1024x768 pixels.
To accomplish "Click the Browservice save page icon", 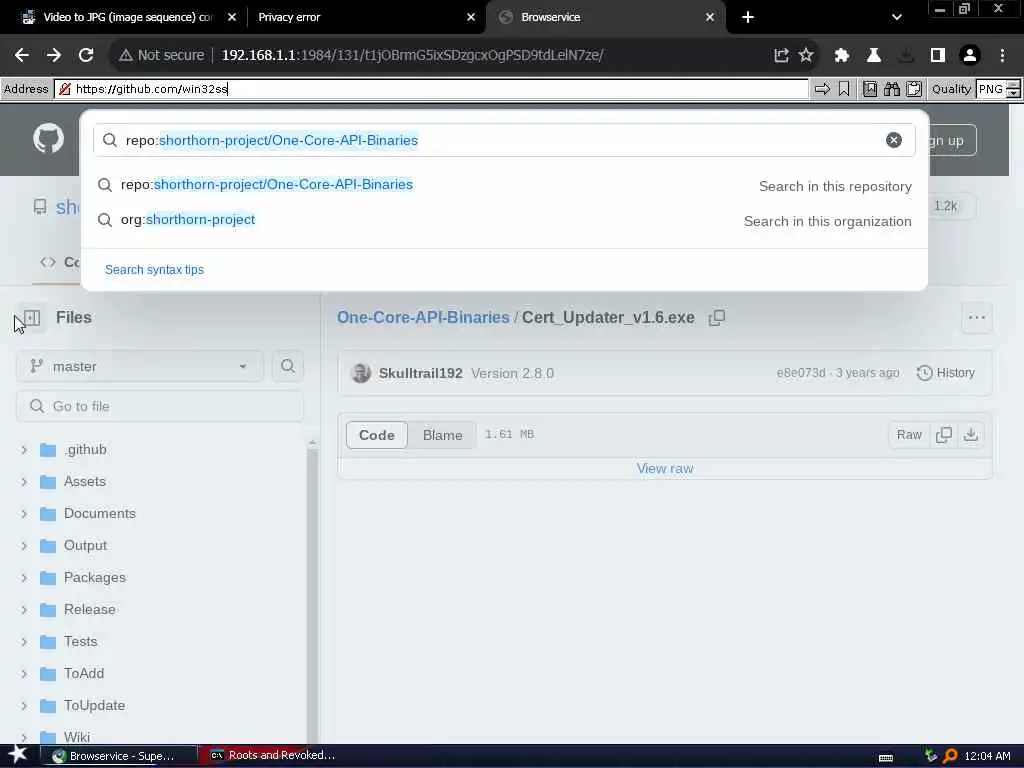I will click(870, 89).
